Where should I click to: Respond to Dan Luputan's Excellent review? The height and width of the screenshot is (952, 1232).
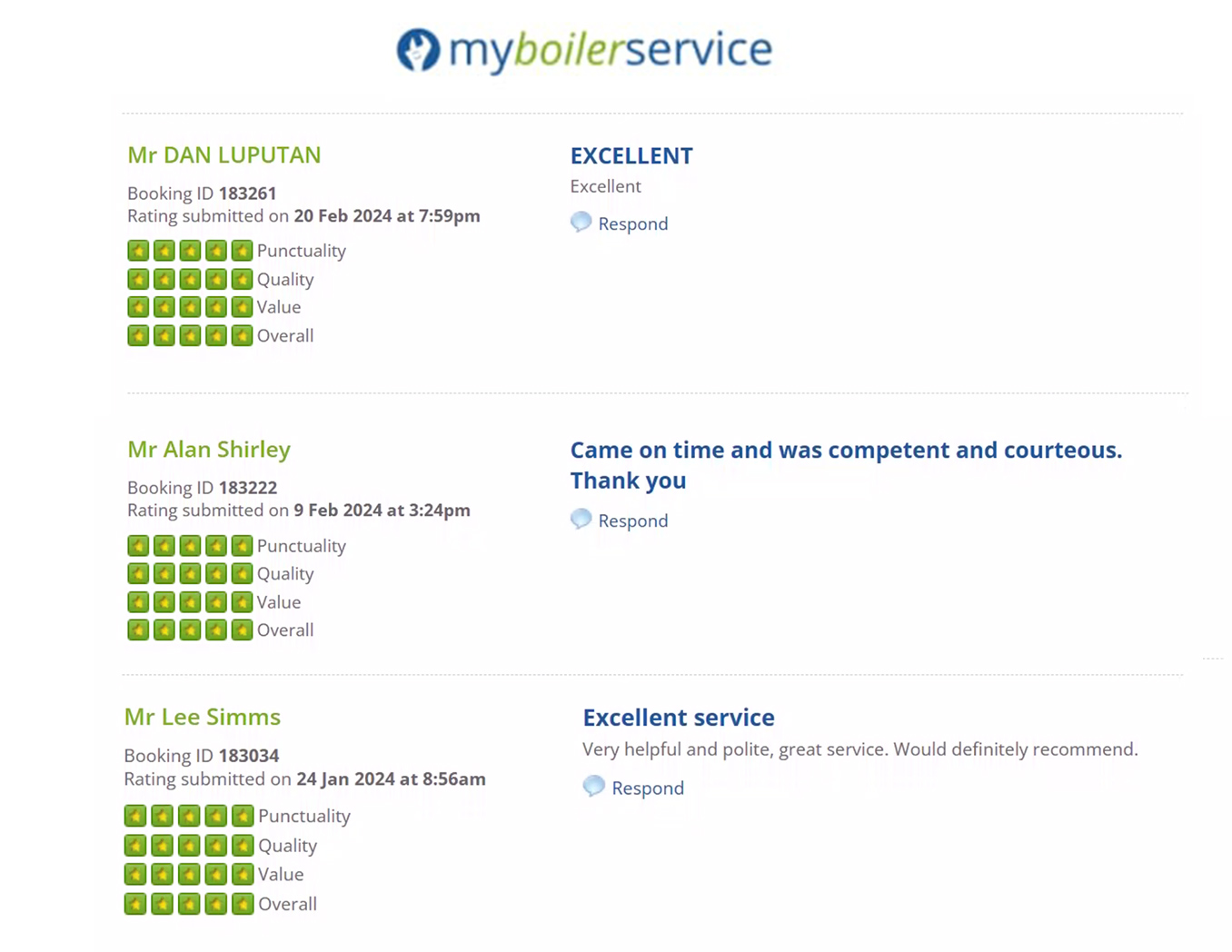pyautogui.click(x=632, y=224)
